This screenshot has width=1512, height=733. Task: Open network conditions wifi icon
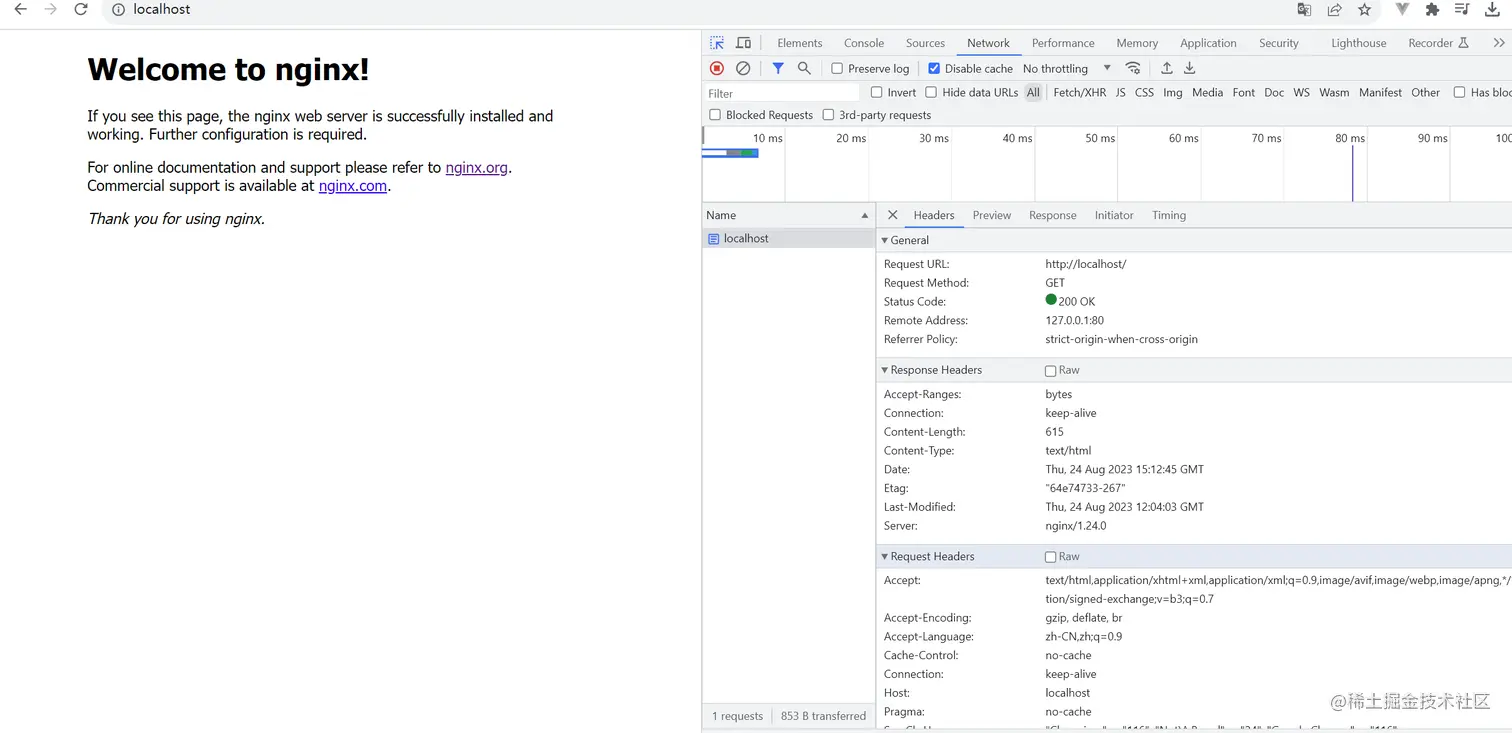pyautogui.click(x=1133, y=68)
